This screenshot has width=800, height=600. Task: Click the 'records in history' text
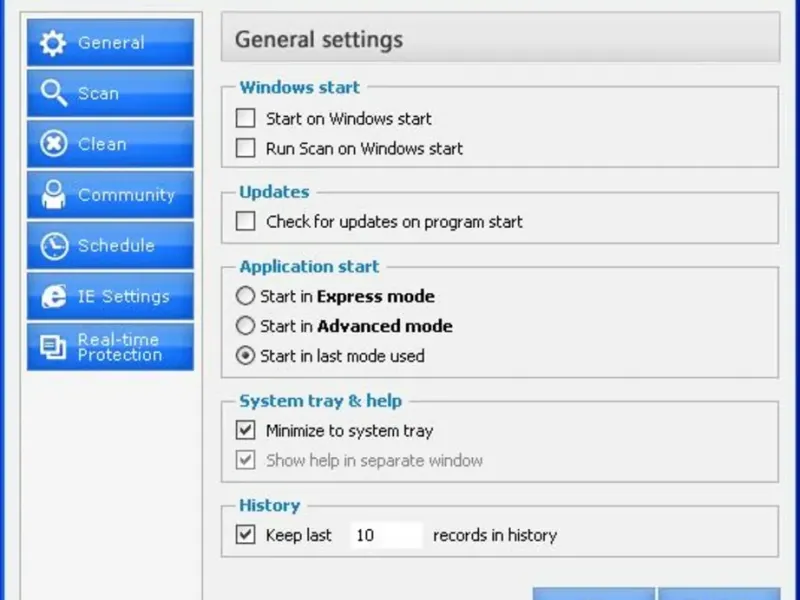click(495, 535)
